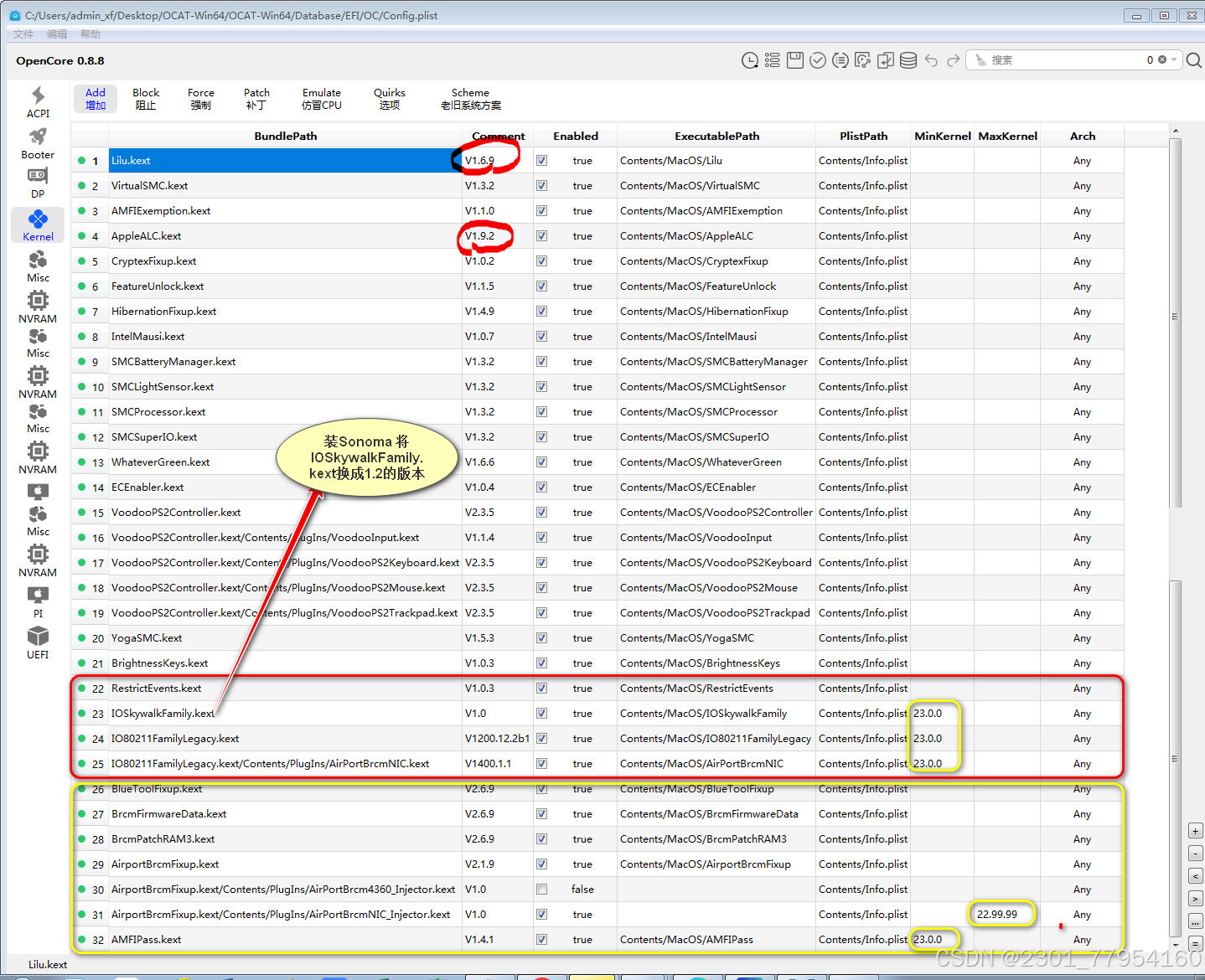
Task: Open the ACPI section in sidebar
Action: coord(38,102)
